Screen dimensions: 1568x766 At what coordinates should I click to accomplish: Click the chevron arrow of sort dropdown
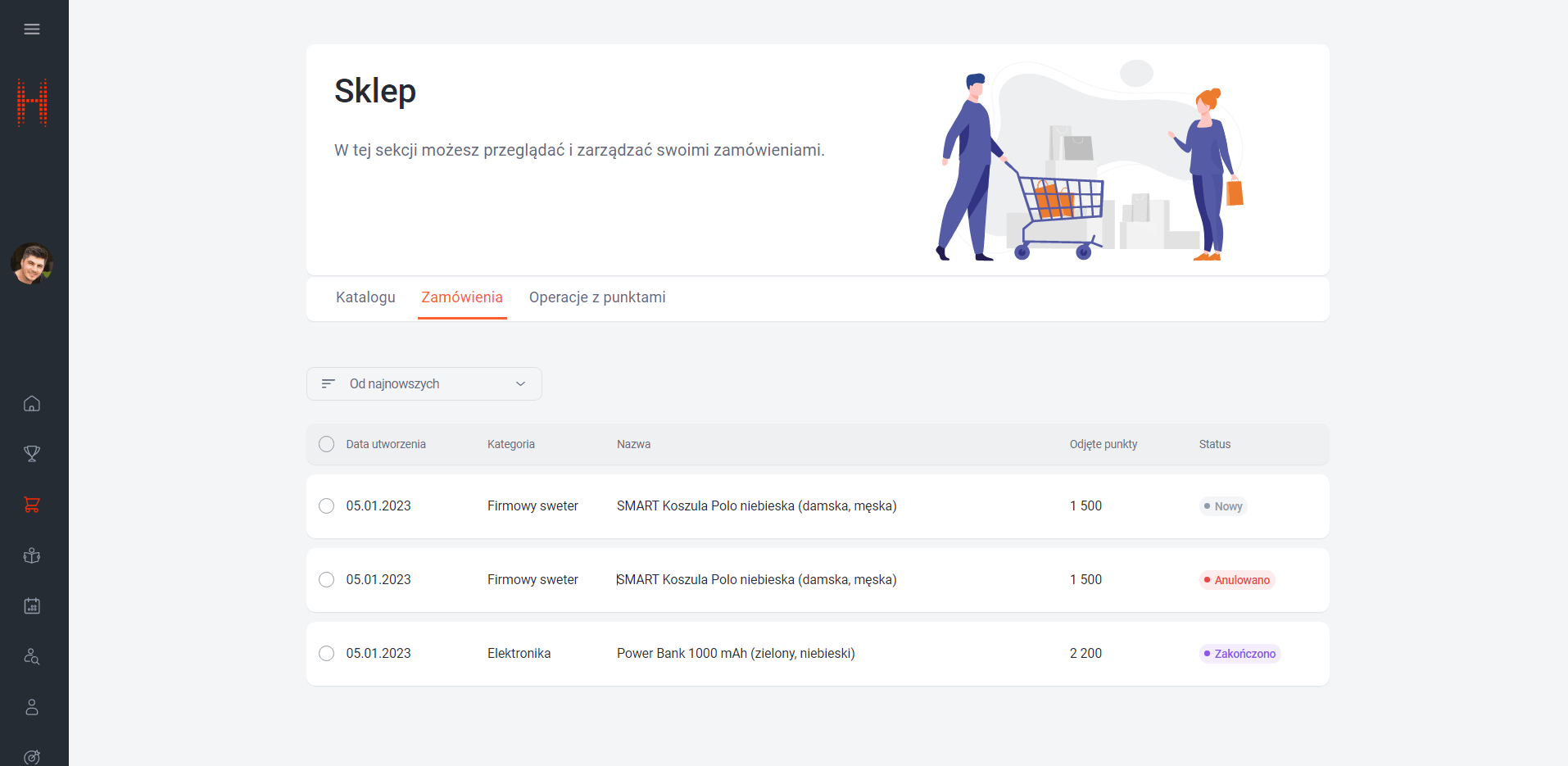click(520, 384)
